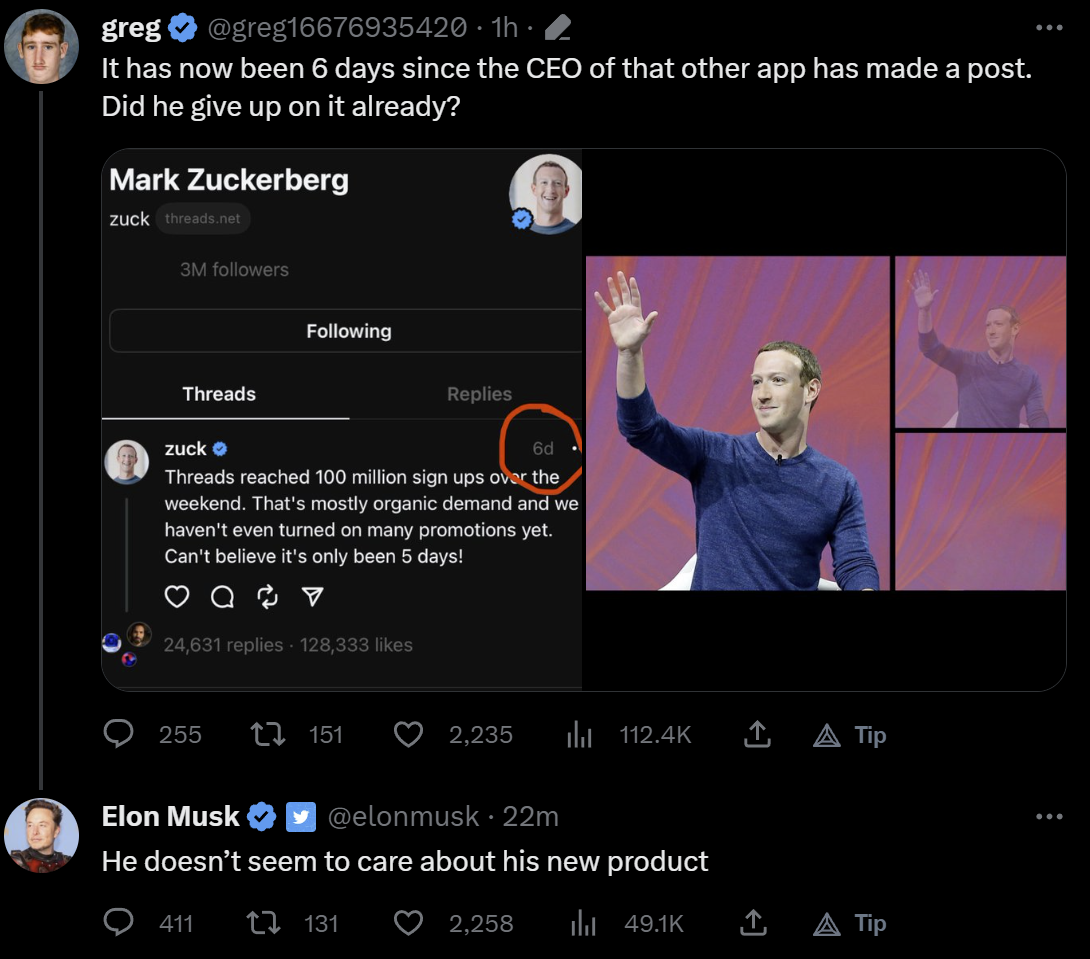Viewport: 1090px width, 959px height.
Task: Open more options on greg's tweet
Action: [1049, 28]
